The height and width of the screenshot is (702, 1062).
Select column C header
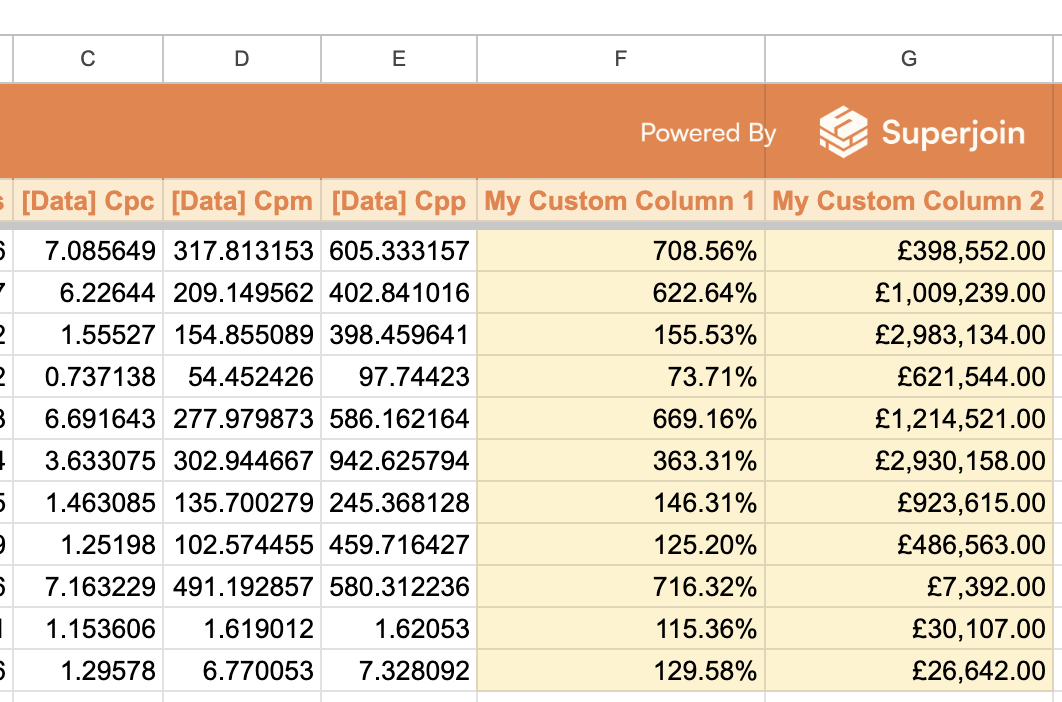click(x=88, y=59)
